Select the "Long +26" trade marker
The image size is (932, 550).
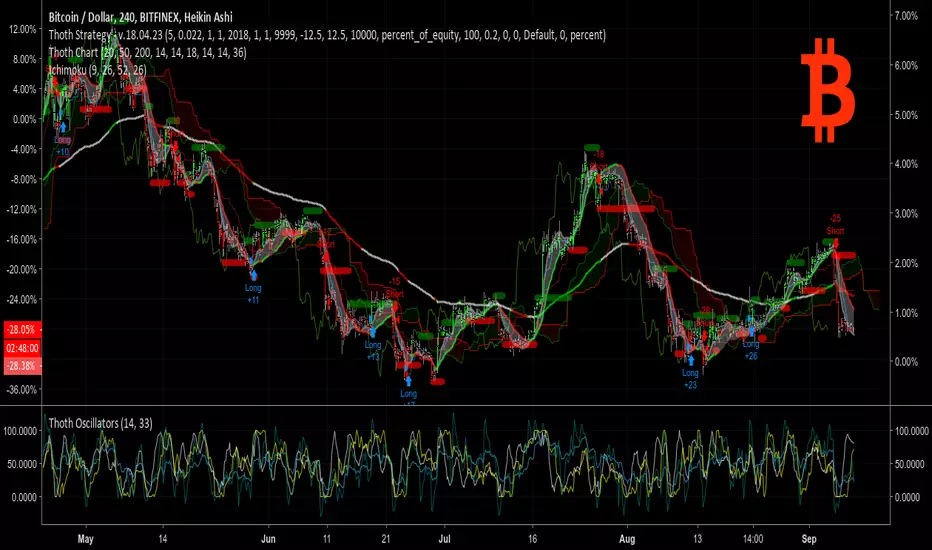point(751,345)
